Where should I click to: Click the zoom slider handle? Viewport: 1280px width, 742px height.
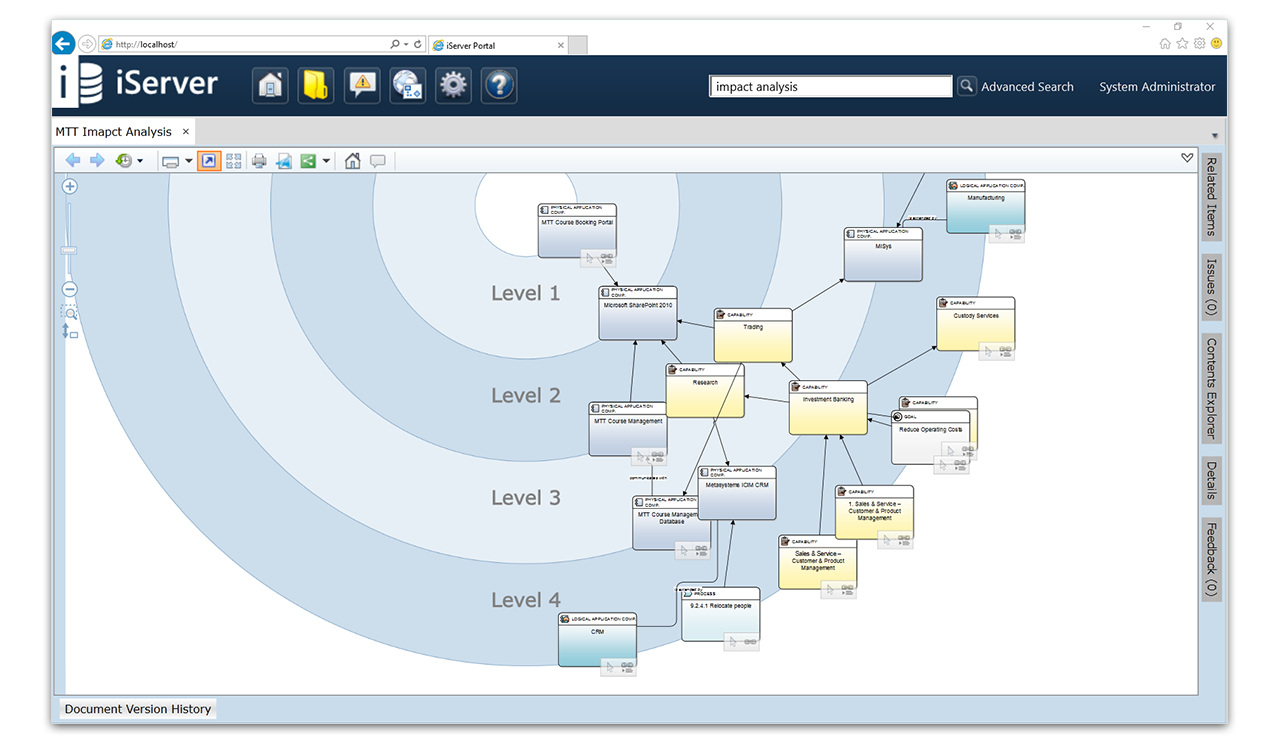[70, 249]
